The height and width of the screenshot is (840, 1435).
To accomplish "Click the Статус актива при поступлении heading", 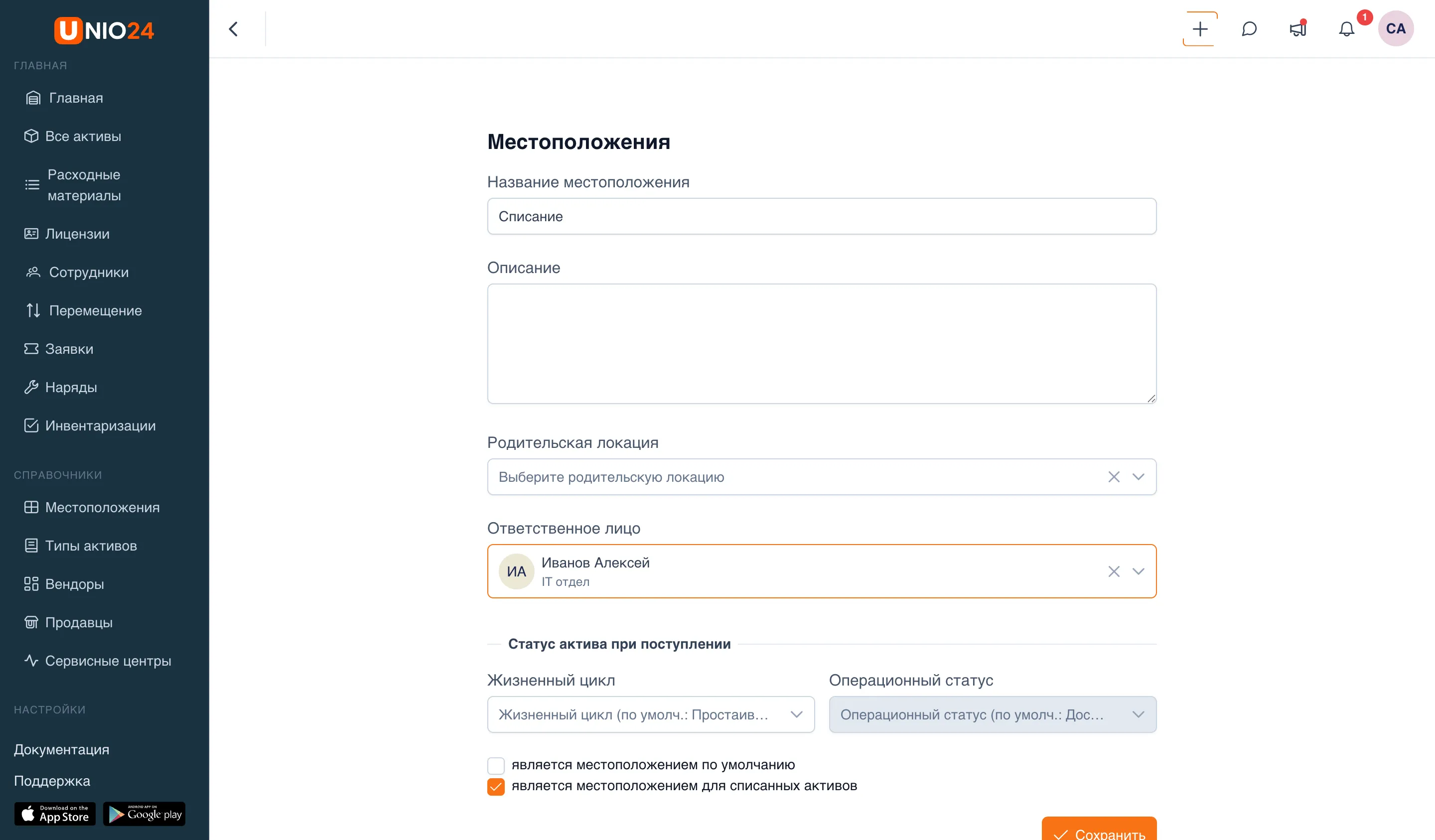I will pyautogui.click(x=619, y=644).
